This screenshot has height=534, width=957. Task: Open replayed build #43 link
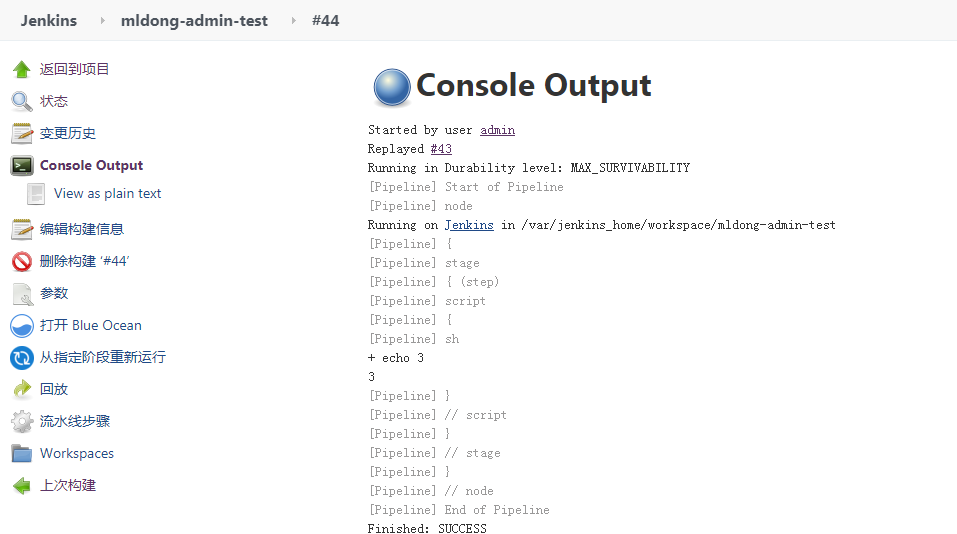[x=441, y=149]
